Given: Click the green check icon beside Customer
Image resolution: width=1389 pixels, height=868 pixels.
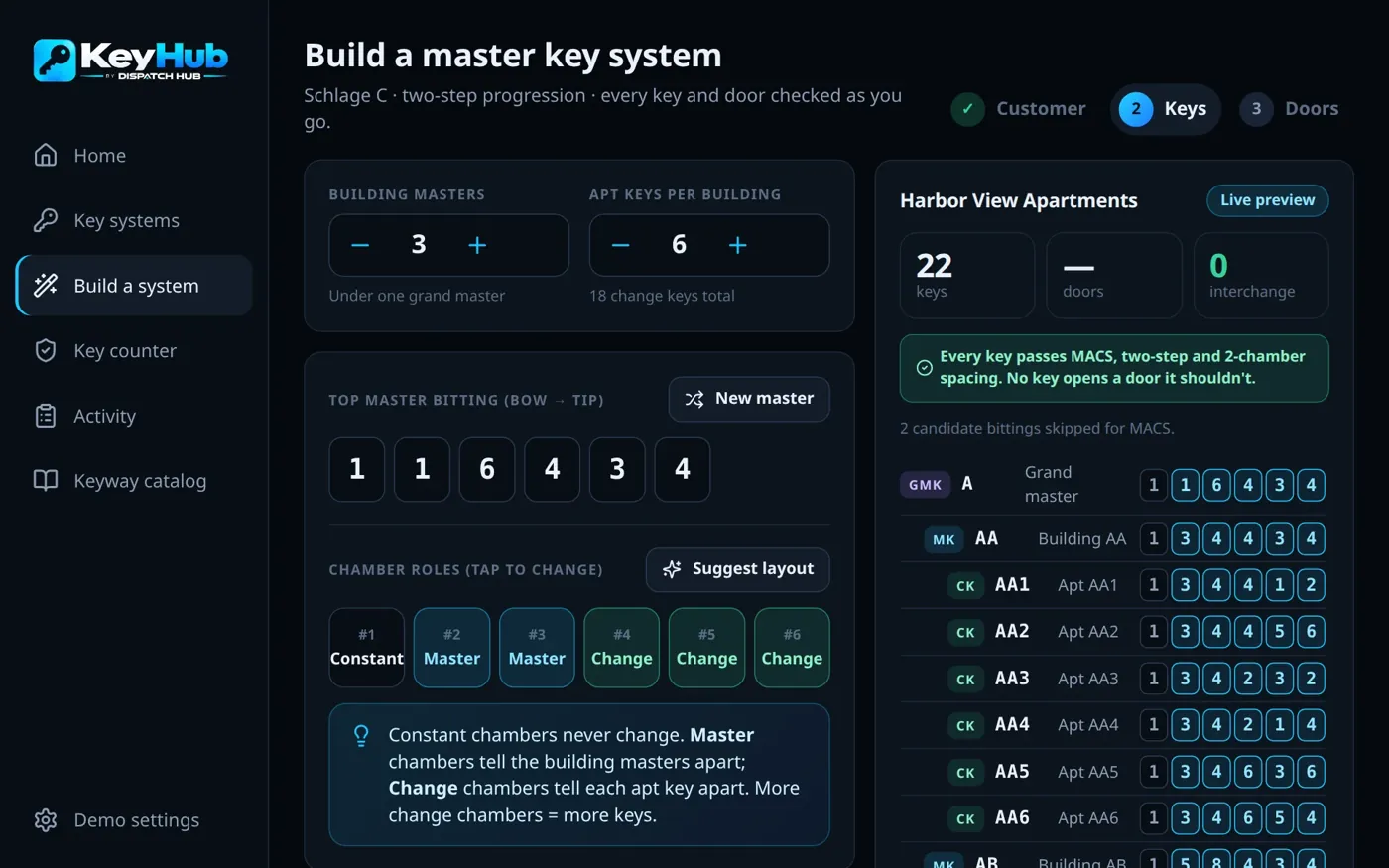Looking at the screenshot, I should tap(967, 109).
